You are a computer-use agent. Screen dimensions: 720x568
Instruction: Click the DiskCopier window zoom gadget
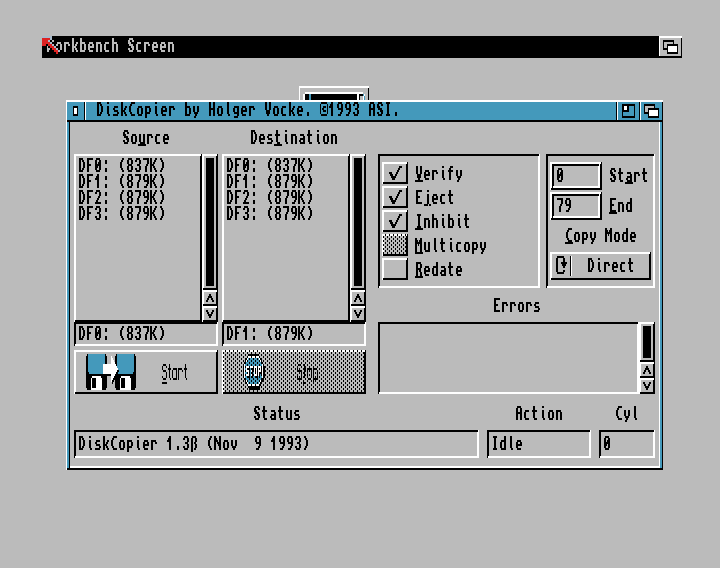(628, 111)
